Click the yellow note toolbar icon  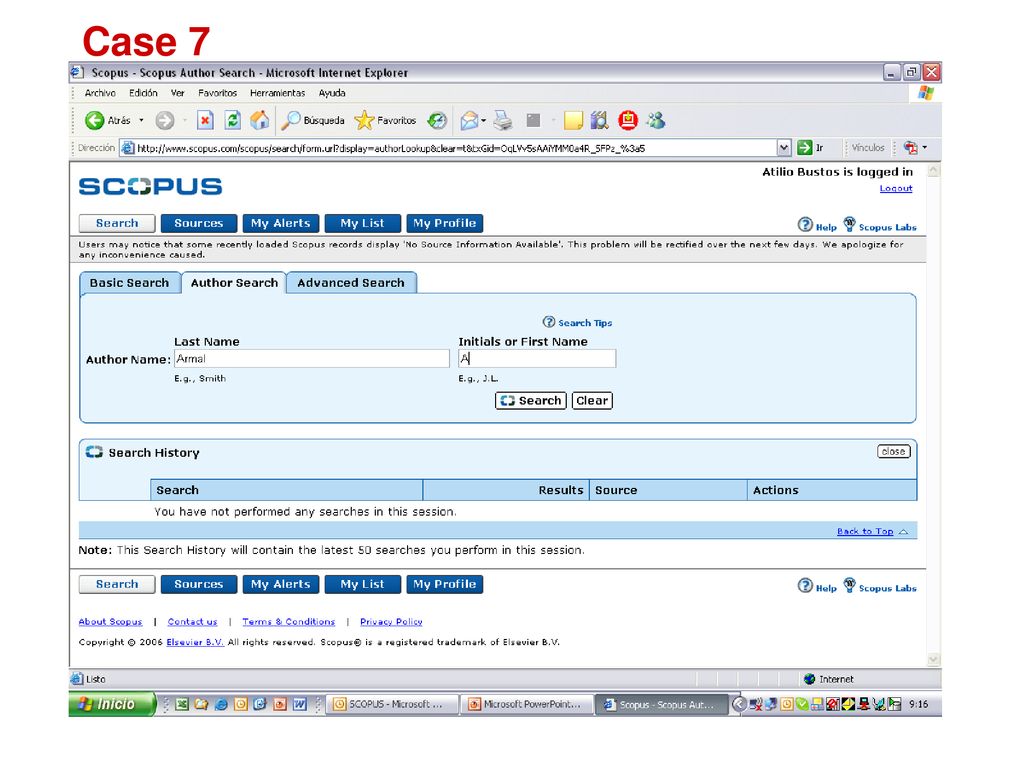point(573,120)
